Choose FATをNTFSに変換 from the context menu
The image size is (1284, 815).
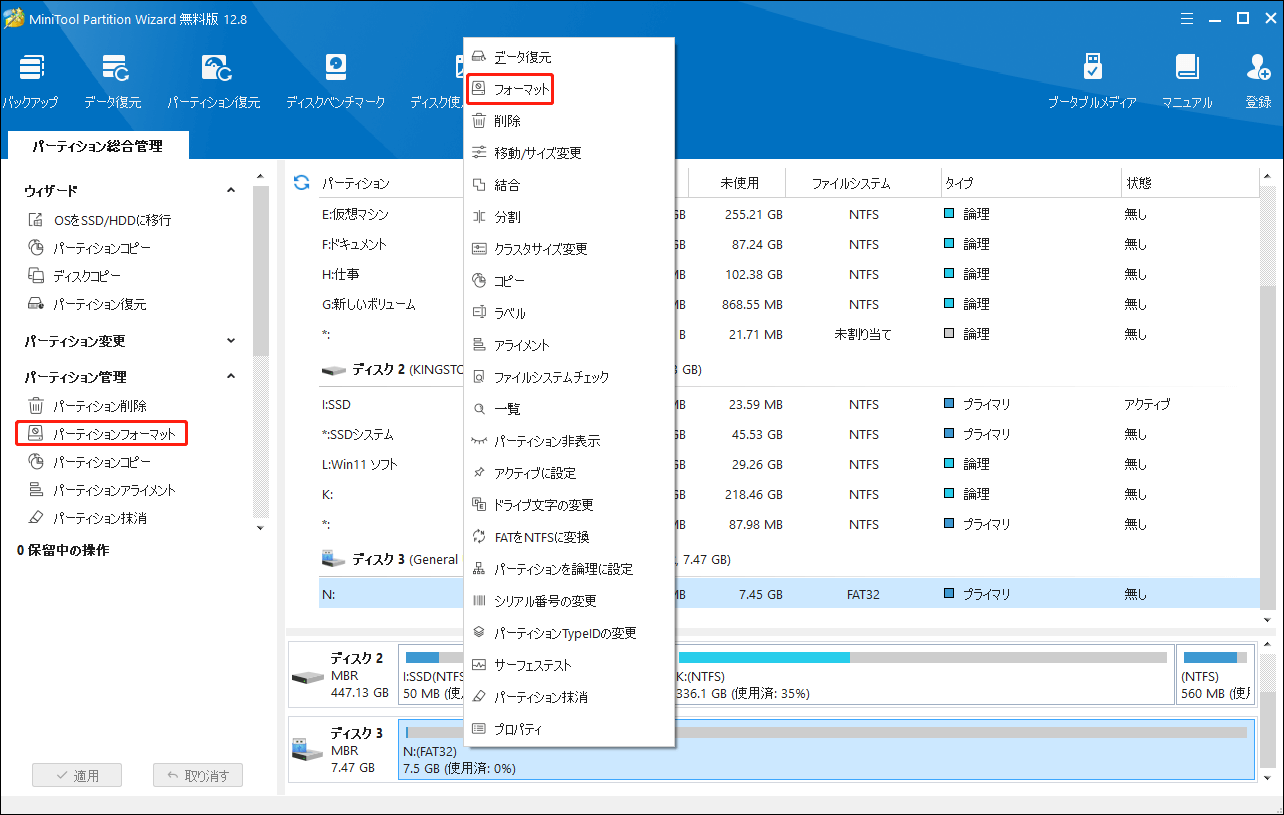pos(568,537)
